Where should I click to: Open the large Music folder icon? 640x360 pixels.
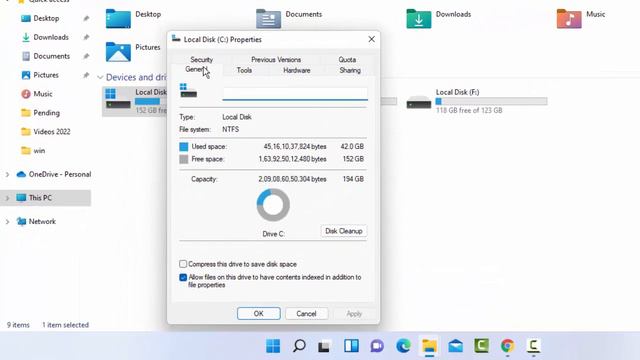coord(569,18)
